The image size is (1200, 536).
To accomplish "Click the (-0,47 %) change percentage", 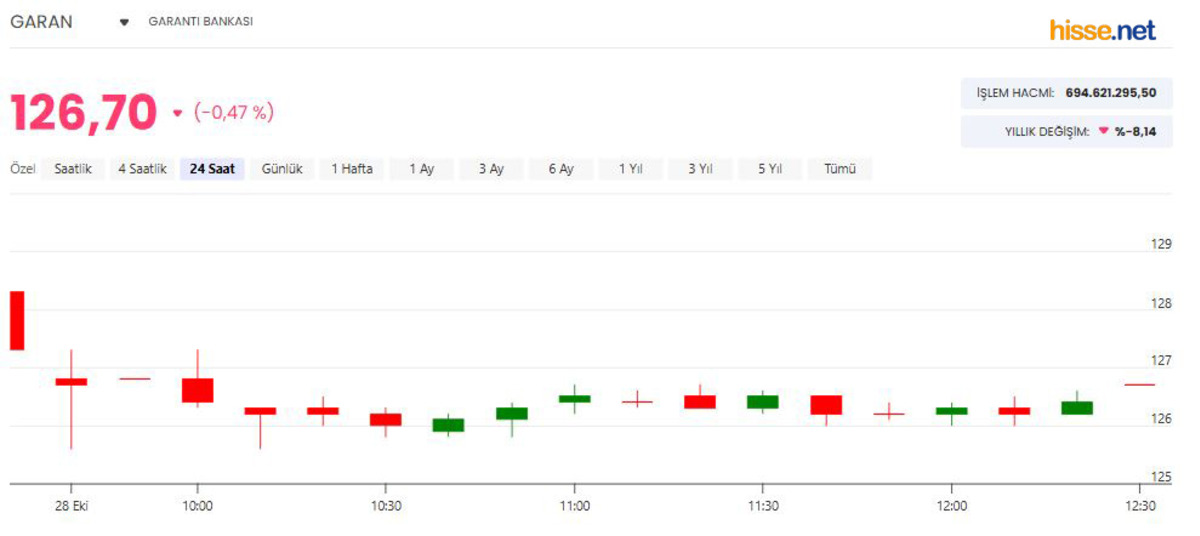I will [234, 113].
